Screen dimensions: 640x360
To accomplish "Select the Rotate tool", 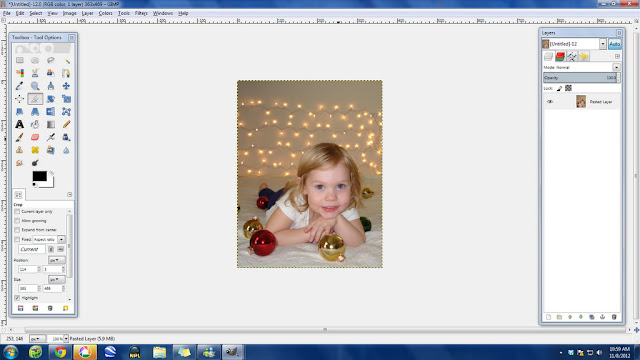I will (x=51, y=99).
